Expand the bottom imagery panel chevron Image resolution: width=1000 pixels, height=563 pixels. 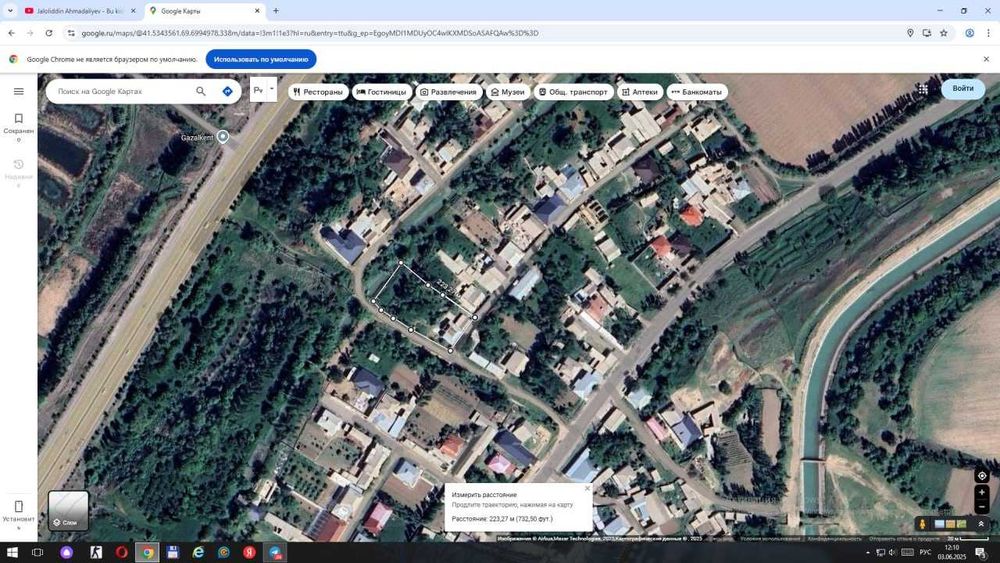(981, 524)
